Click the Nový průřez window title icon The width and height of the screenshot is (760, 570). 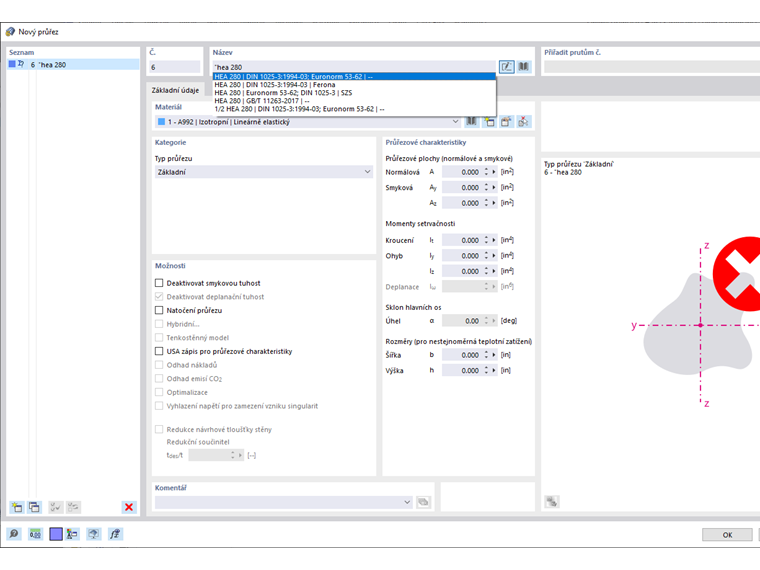point(10,32)
